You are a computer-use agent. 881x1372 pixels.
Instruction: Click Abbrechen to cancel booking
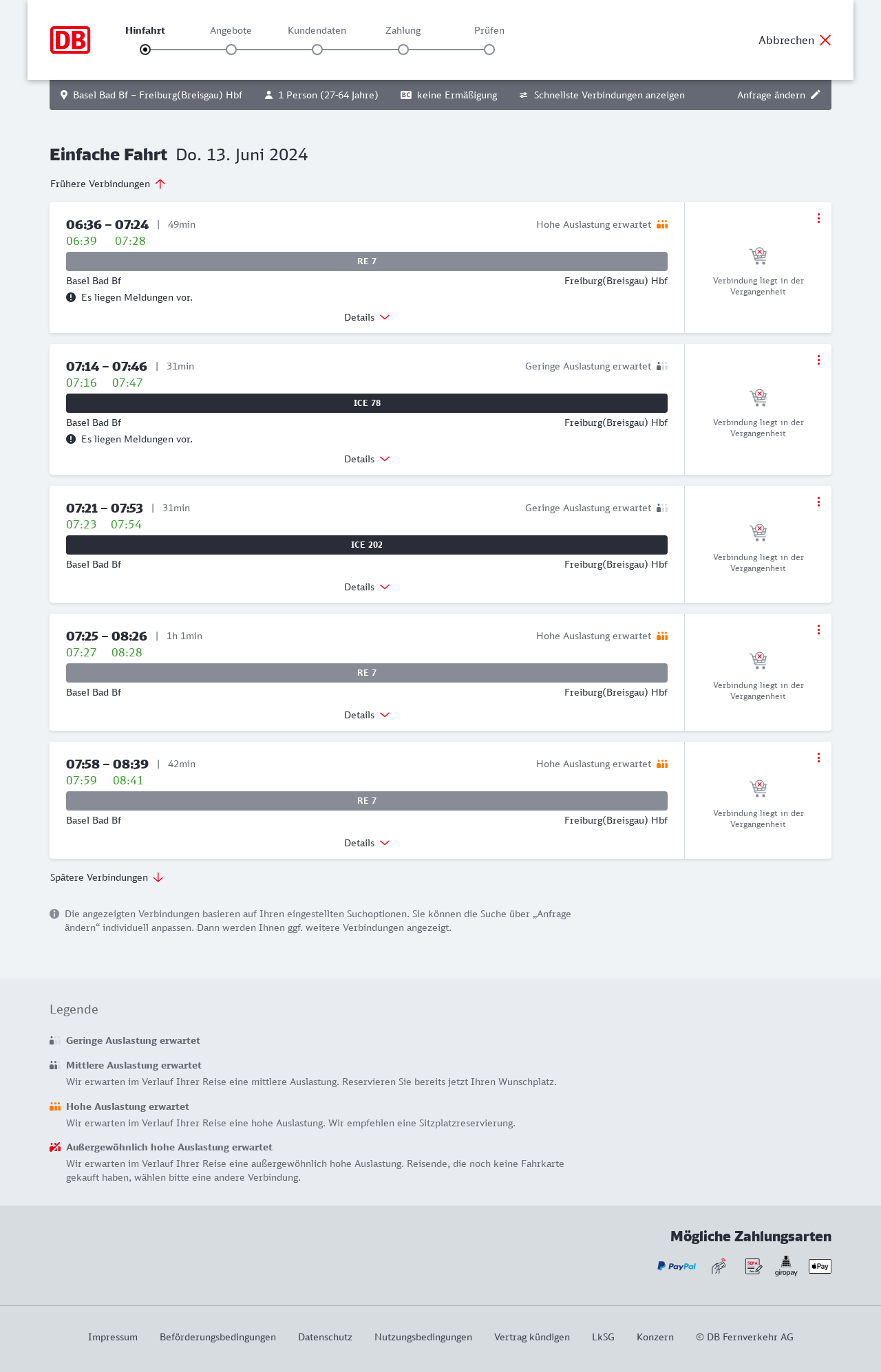click(794, 40)
